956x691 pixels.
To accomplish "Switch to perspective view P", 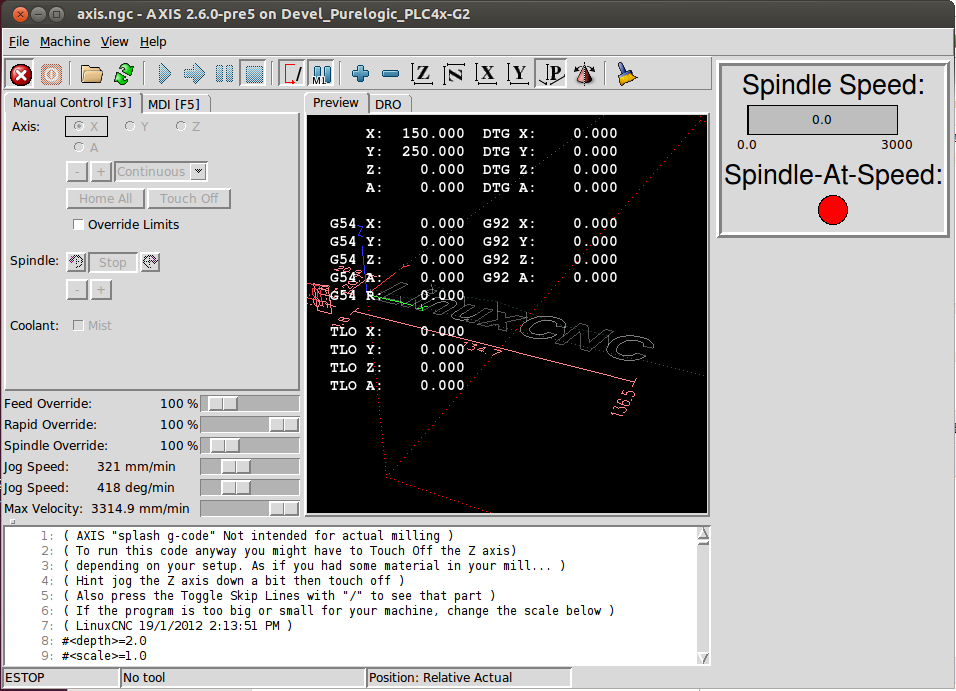I will pyautogui.click(x=551, y=74).
